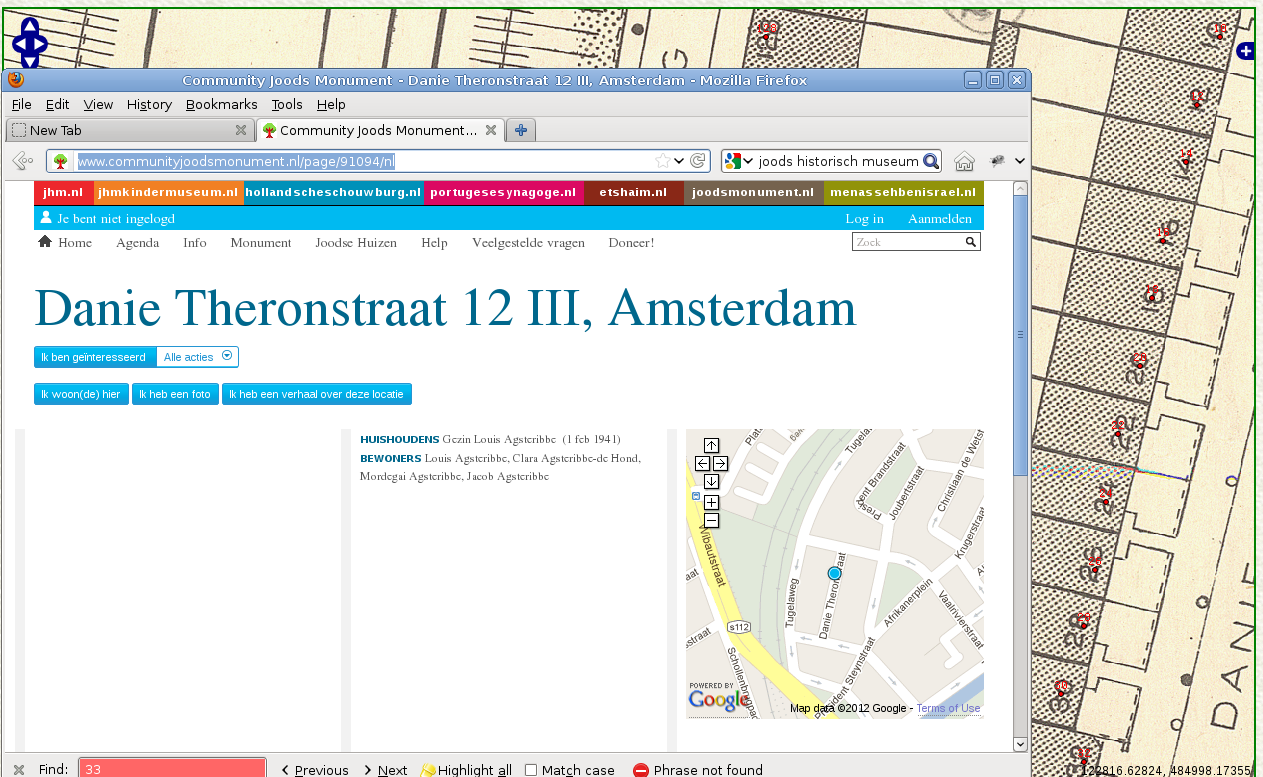Click the Ik ben geinteresseerd button
This screenshot has height=777, width=1263.
[x=95, y=357]
